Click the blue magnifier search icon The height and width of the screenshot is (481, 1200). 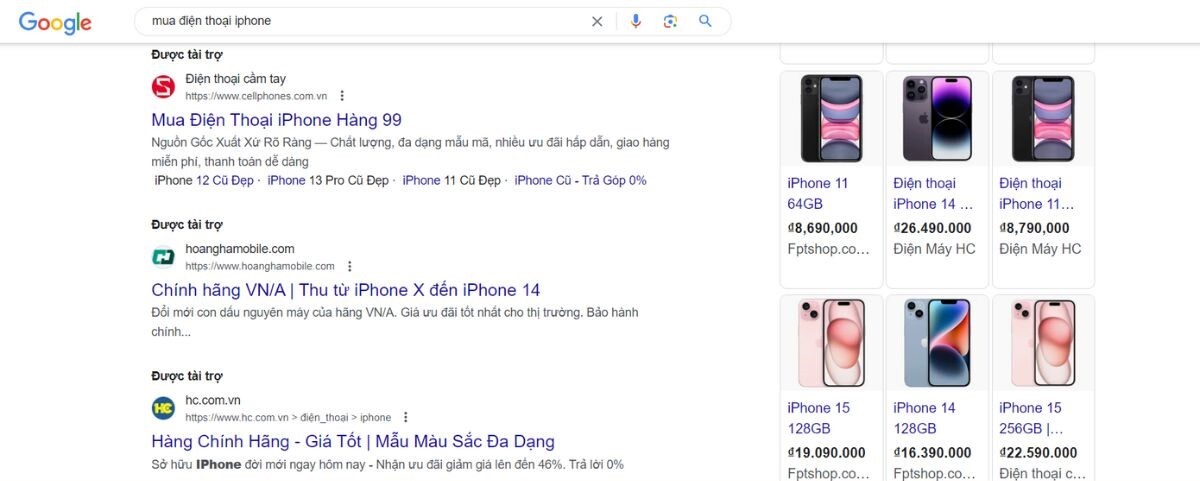705,21
